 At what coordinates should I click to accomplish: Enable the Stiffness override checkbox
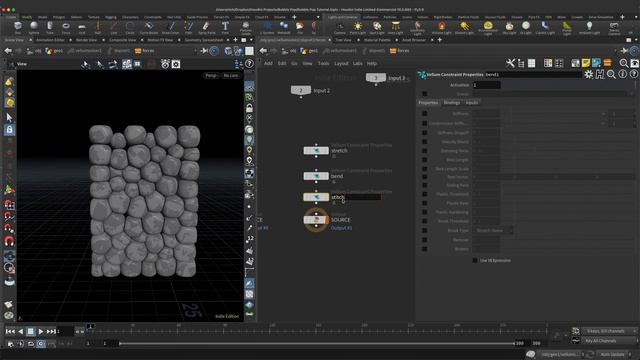pos(424,113)
